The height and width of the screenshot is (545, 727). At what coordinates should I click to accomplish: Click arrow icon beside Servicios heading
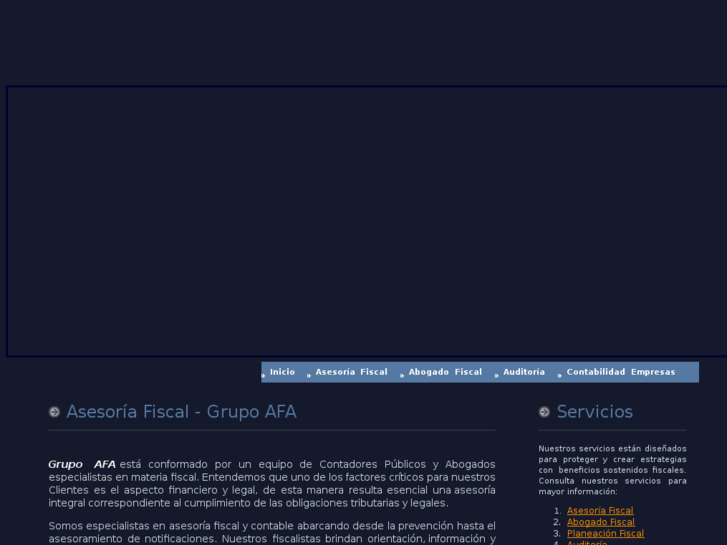tap(544, 412)
